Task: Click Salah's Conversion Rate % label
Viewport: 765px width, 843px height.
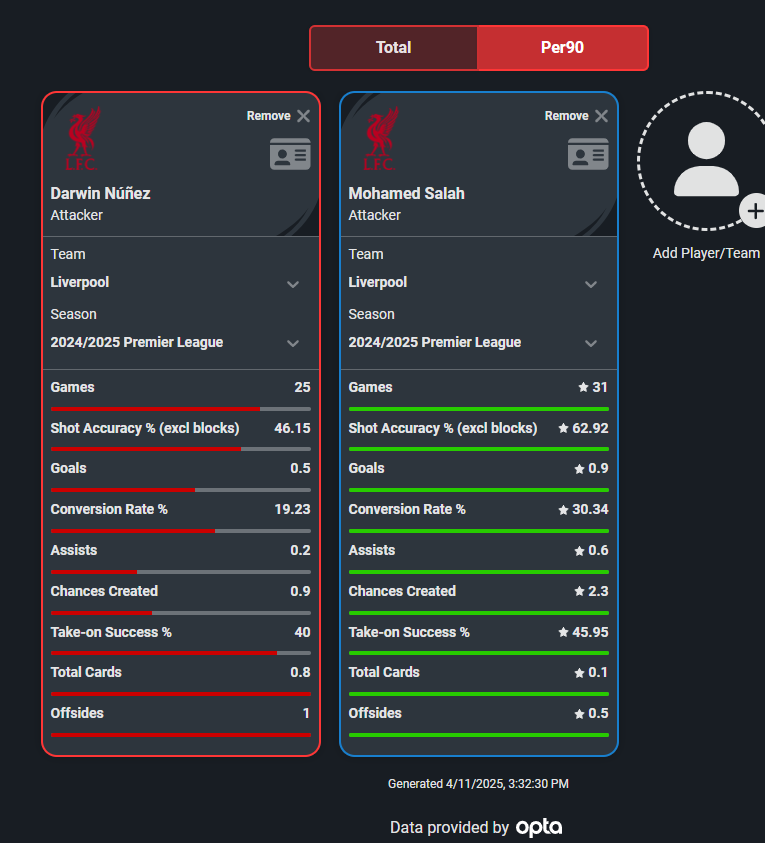Action: 407,509
